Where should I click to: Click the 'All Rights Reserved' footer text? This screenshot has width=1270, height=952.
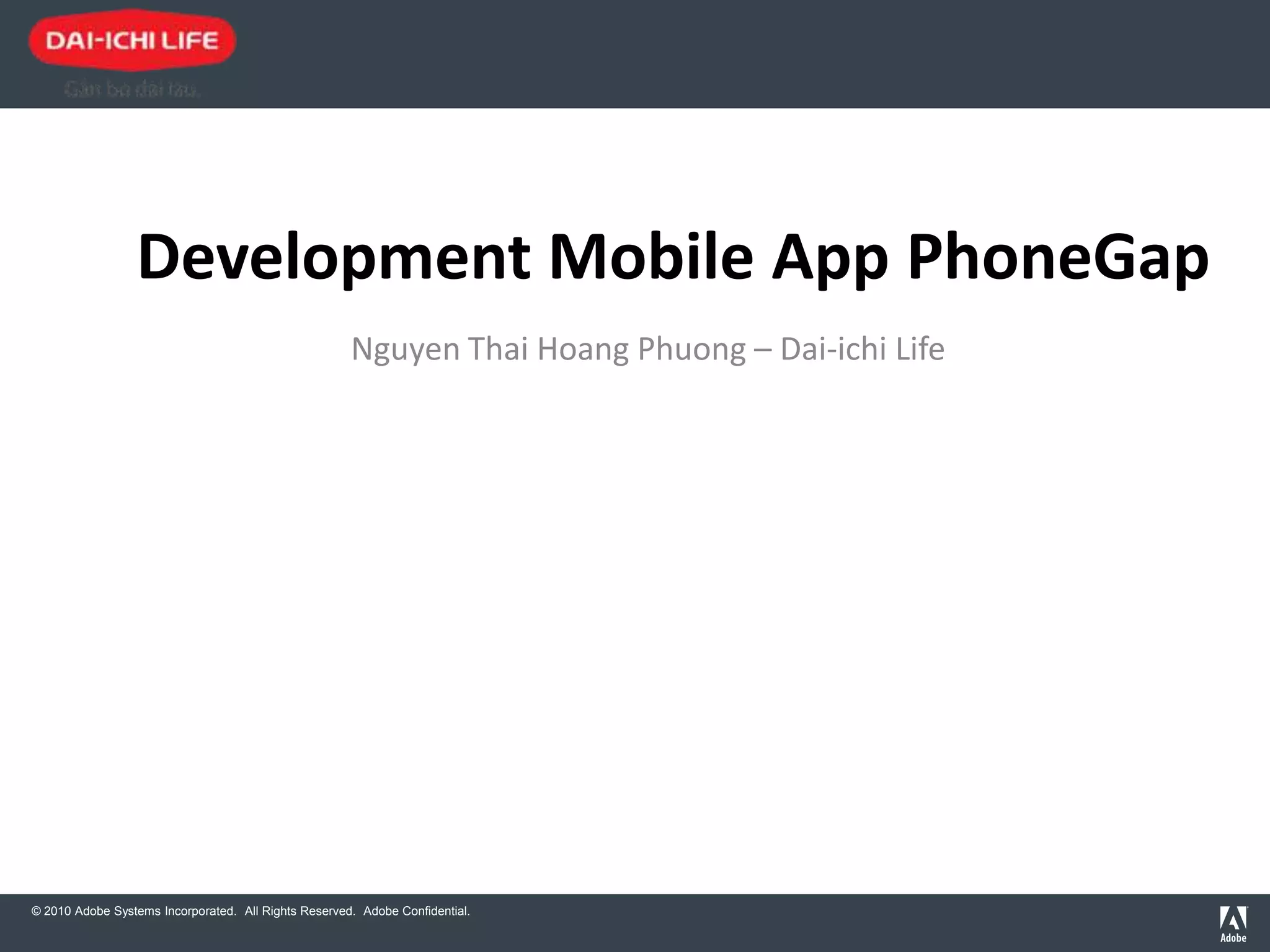click(x=300, y=911)
